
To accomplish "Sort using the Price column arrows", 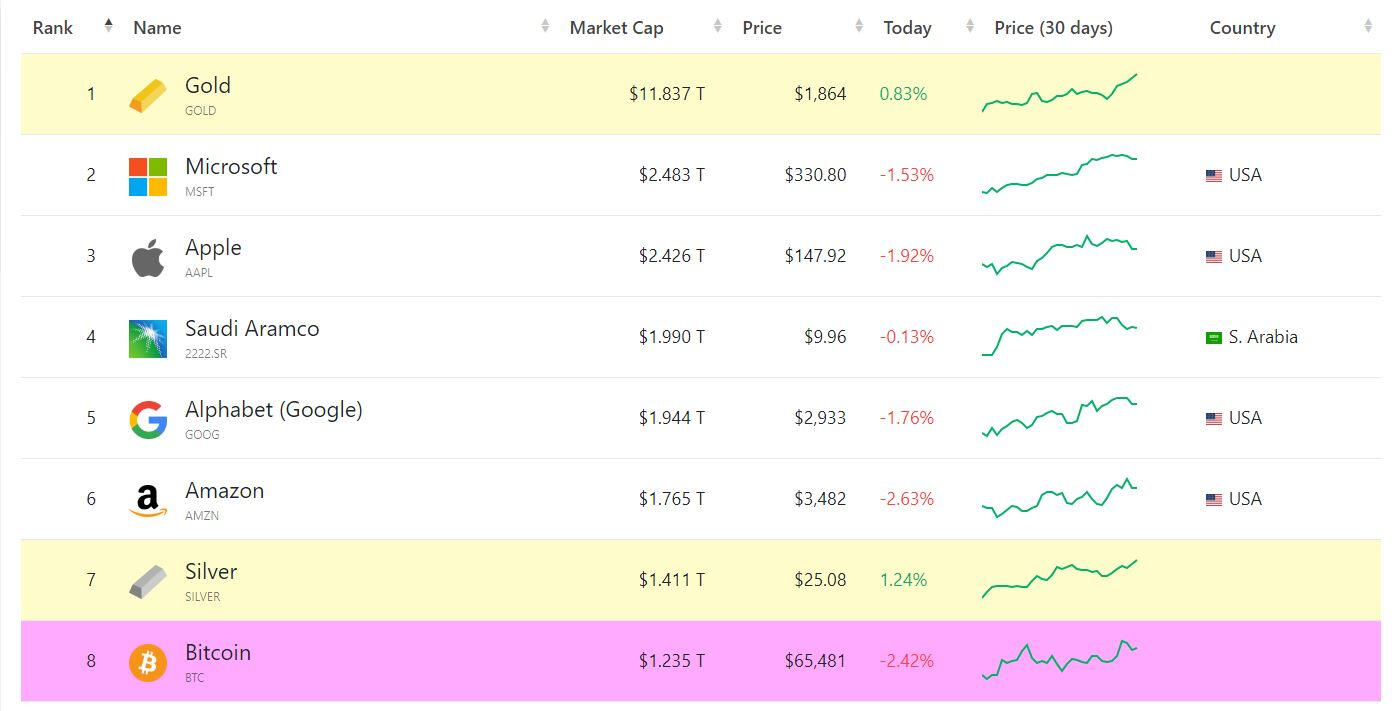I will [x=859, y=27].
